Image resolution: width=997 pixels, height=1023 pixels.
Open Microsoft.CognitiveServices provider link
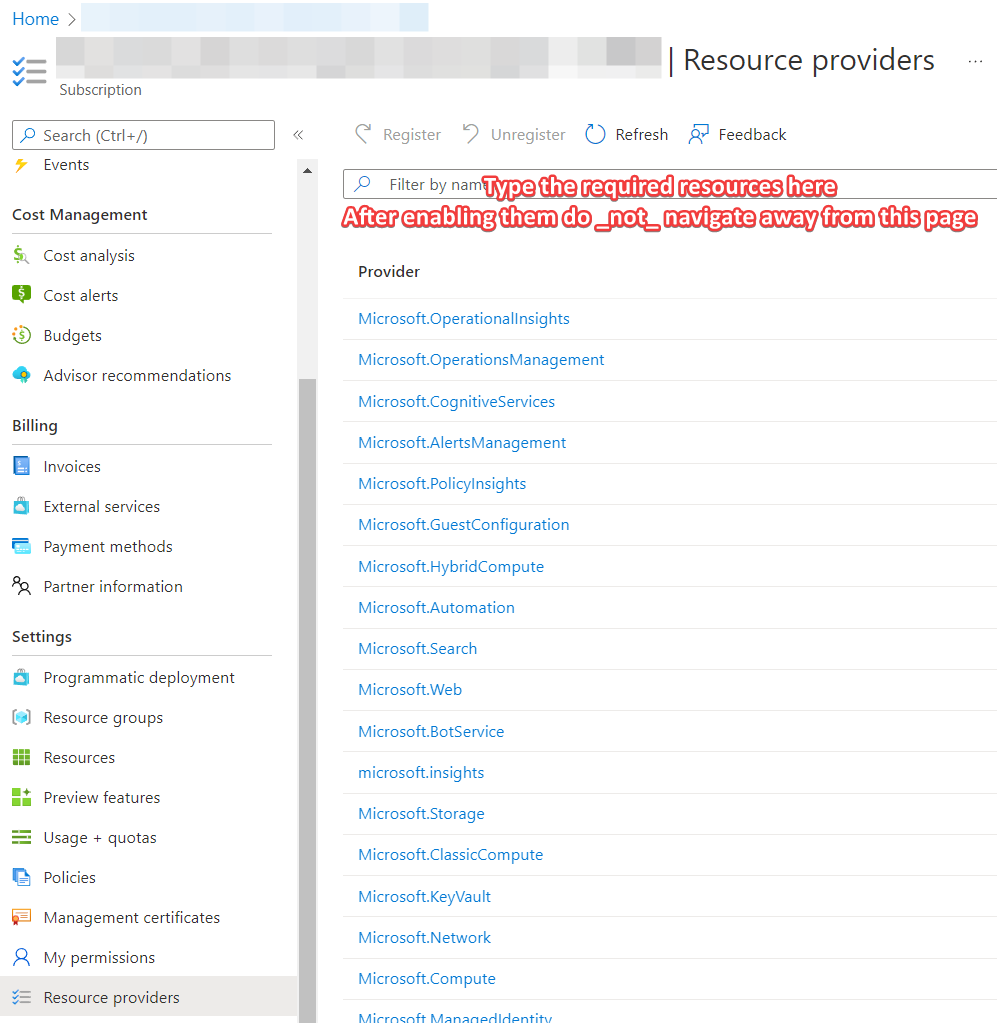pos(456,401)
